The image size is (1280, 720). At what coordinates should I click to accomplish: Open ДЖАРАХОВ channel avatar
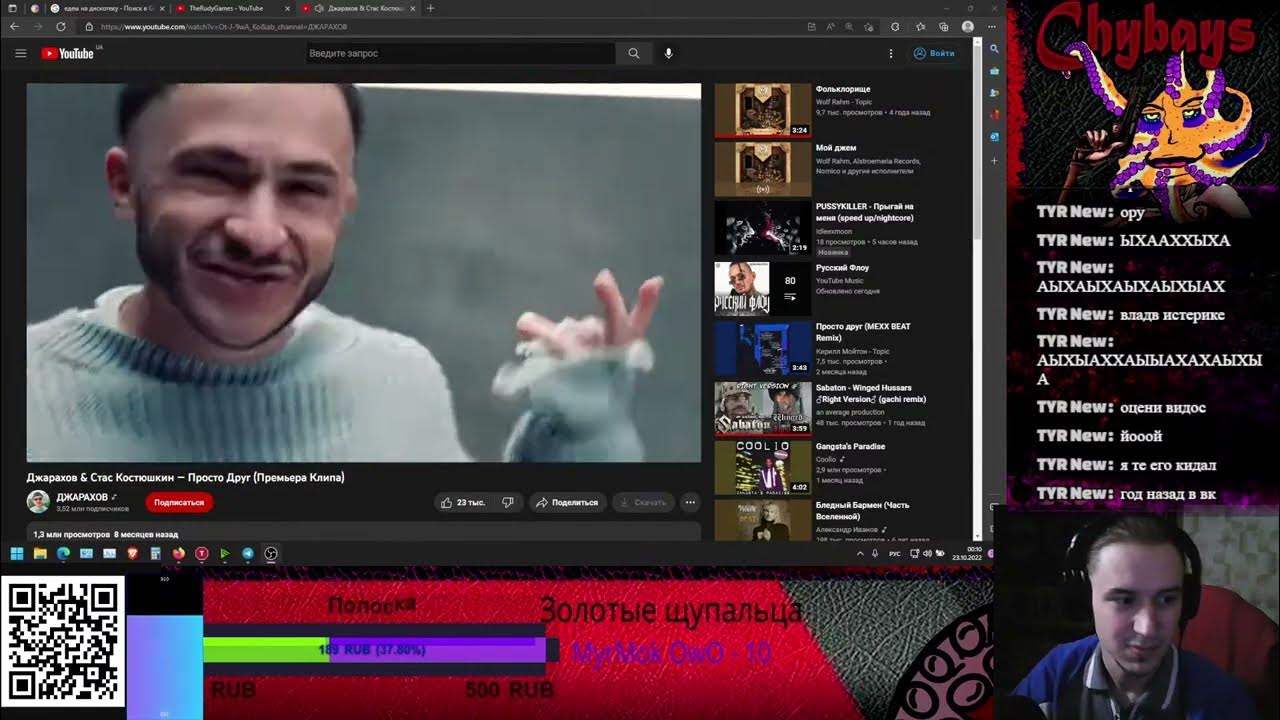[38, 502]
